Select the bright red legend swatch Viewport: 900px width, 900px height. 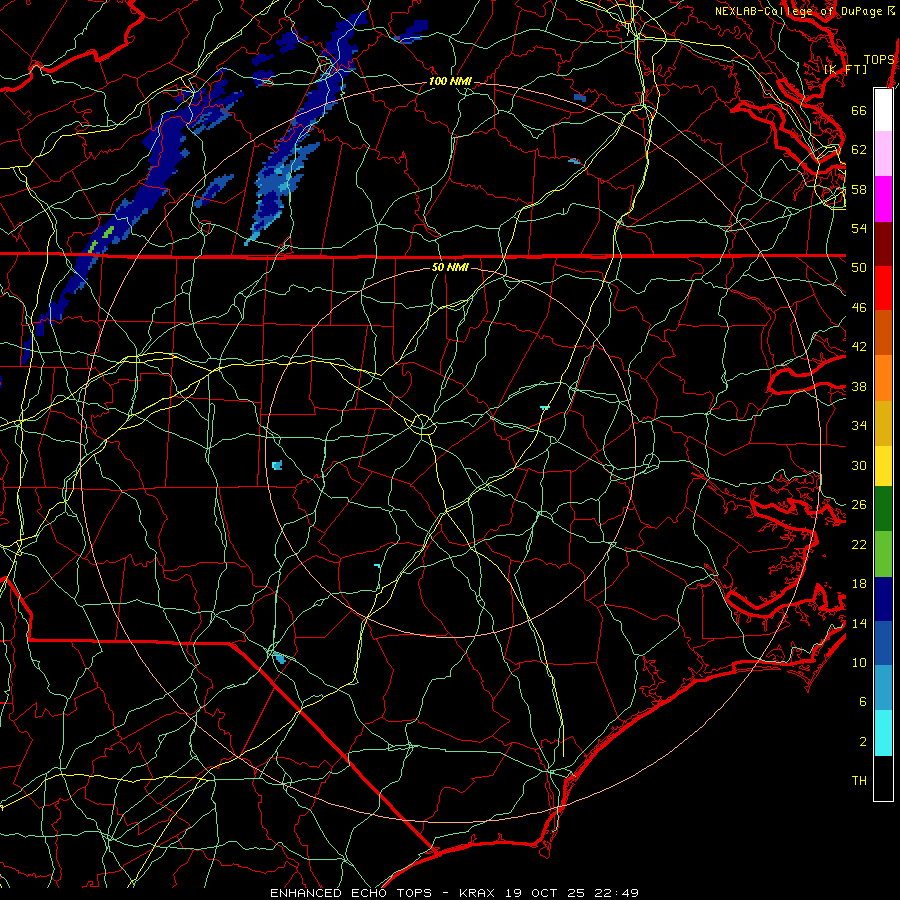click(x=883, y=289)
